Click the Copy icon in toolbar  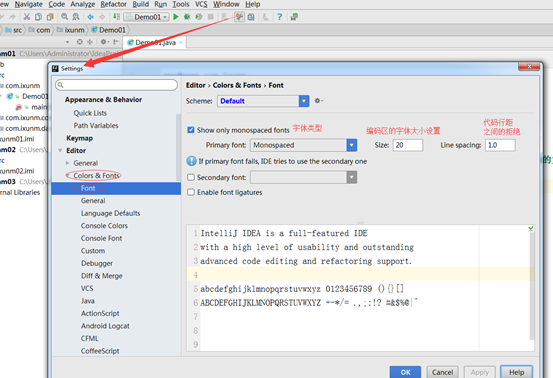pyautogui.click(x=38, y=17)
